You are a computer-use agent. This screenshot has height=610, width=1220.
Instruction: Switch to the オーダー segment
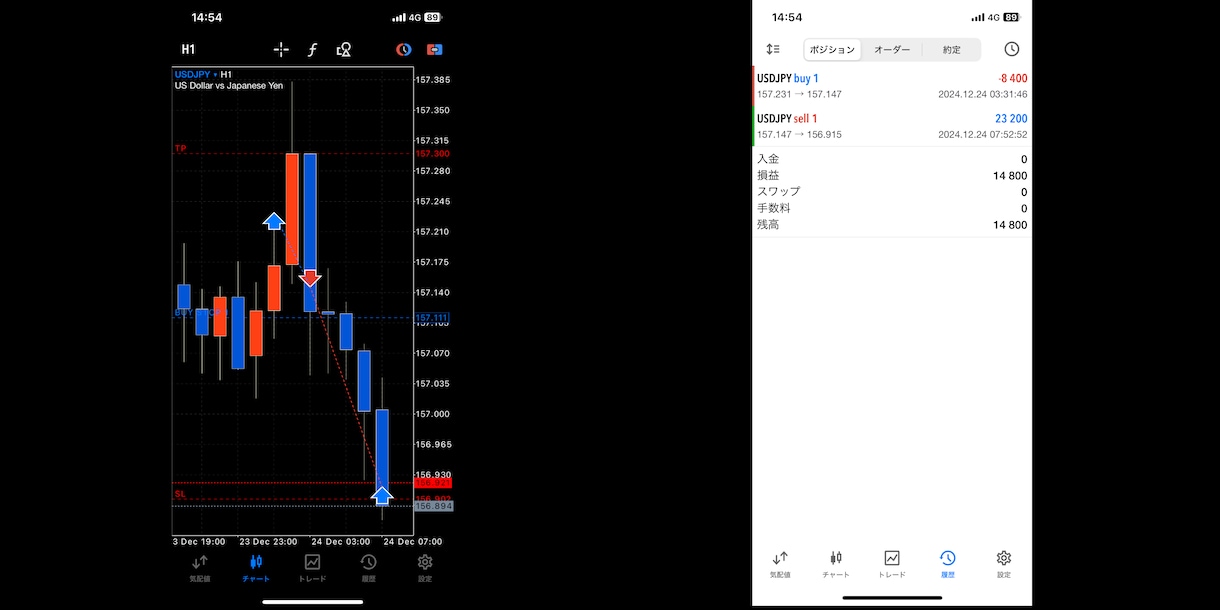point(891,49)
